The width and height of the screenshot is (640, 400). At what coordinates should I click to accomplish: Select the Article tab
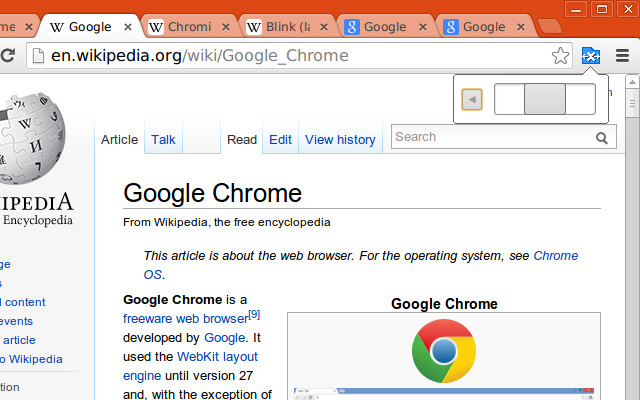pos(120,140)
